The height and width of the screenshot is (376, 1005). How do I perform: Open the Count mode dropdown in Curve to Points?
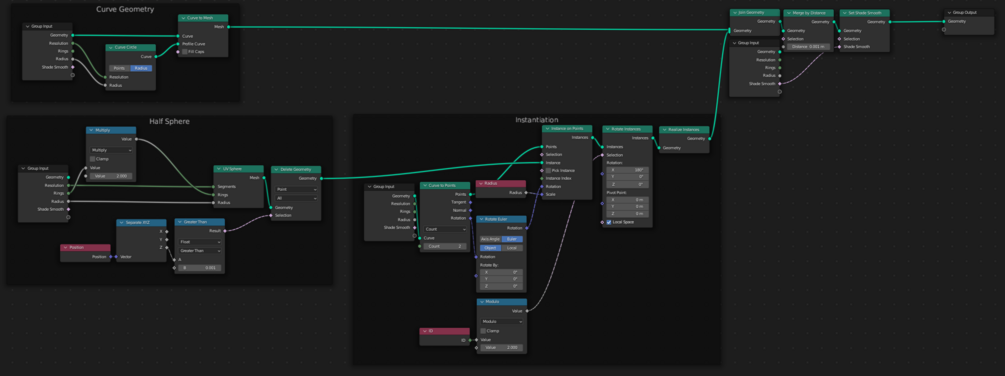[x=445, y=229]
